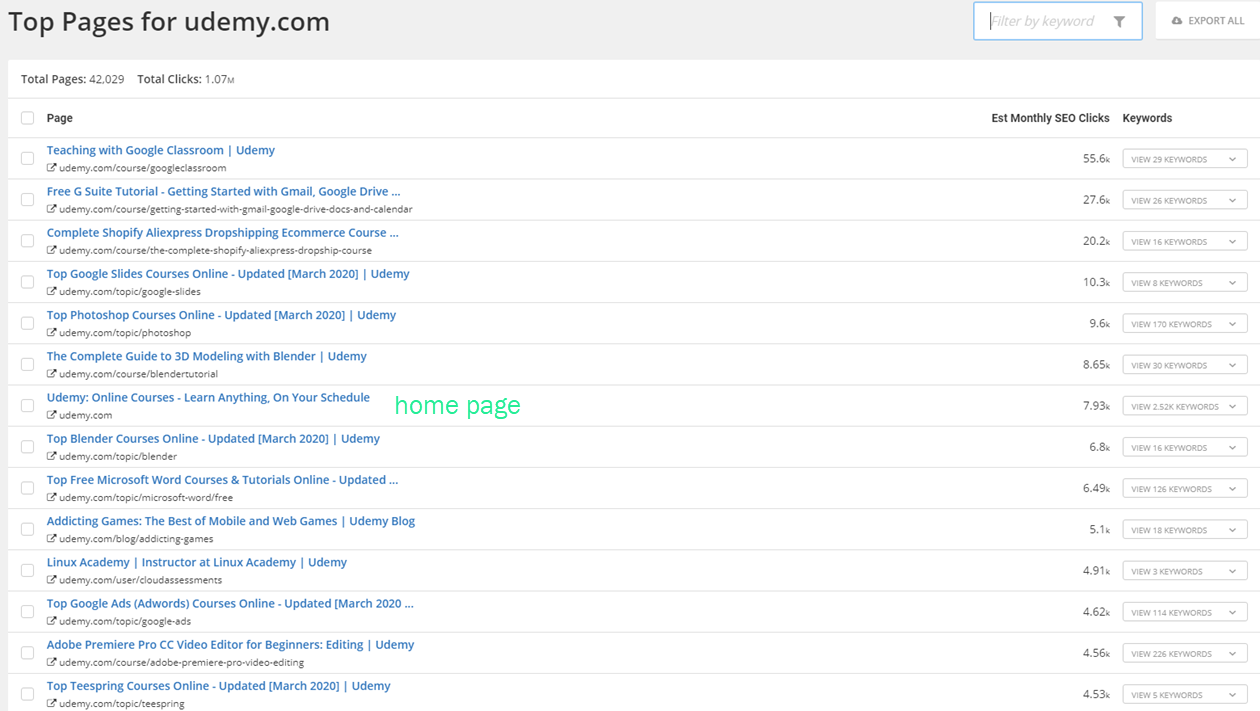Viewport: 1260px width, 711px height.
Task: Open View 5 Keywords dropdown
Action: (1185, 695)
